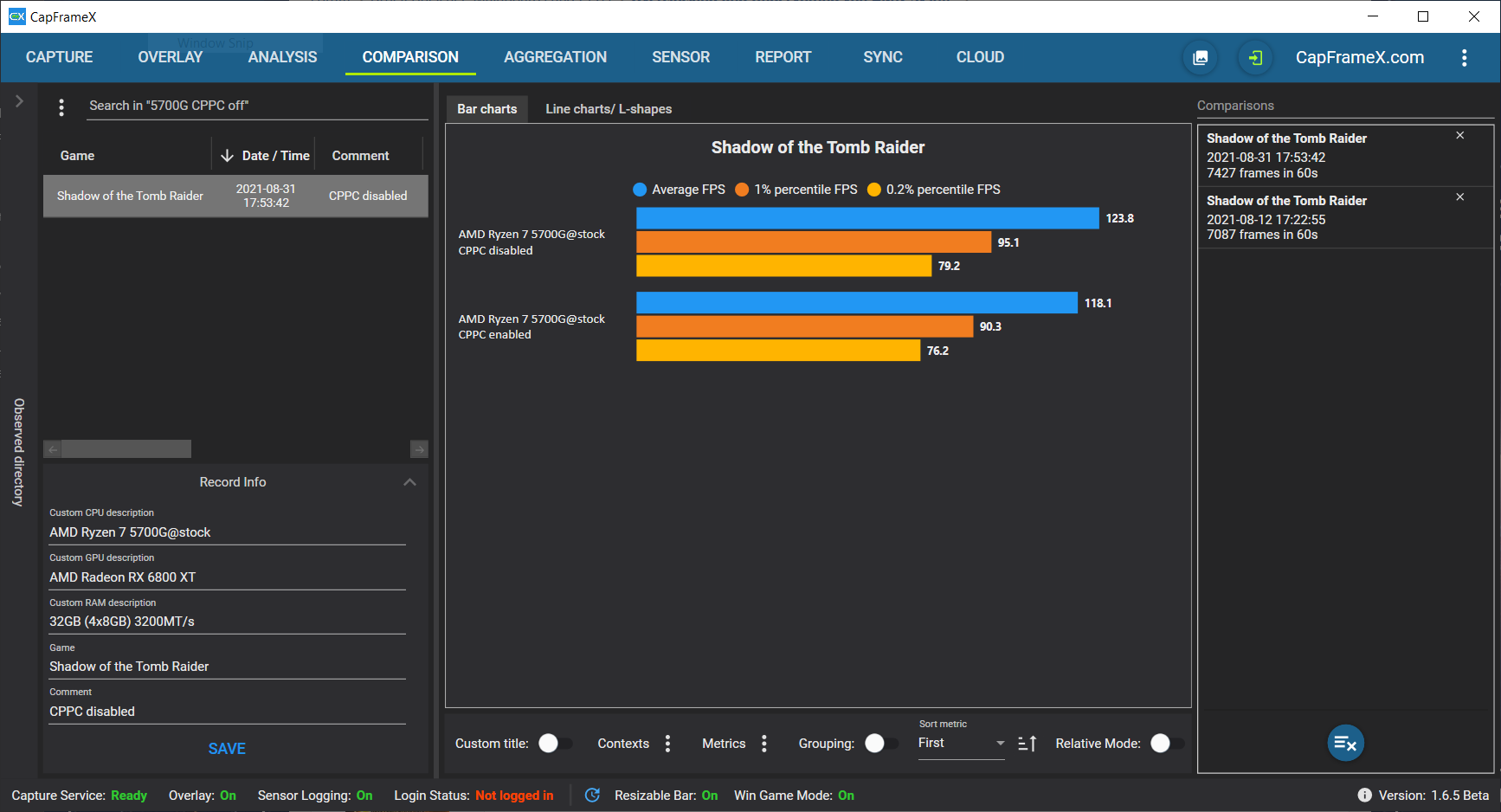Image resolution: width=1501 pixels, height=812 pixels.
Task: Turn on the Grouping switch
Action: [881, 744]
